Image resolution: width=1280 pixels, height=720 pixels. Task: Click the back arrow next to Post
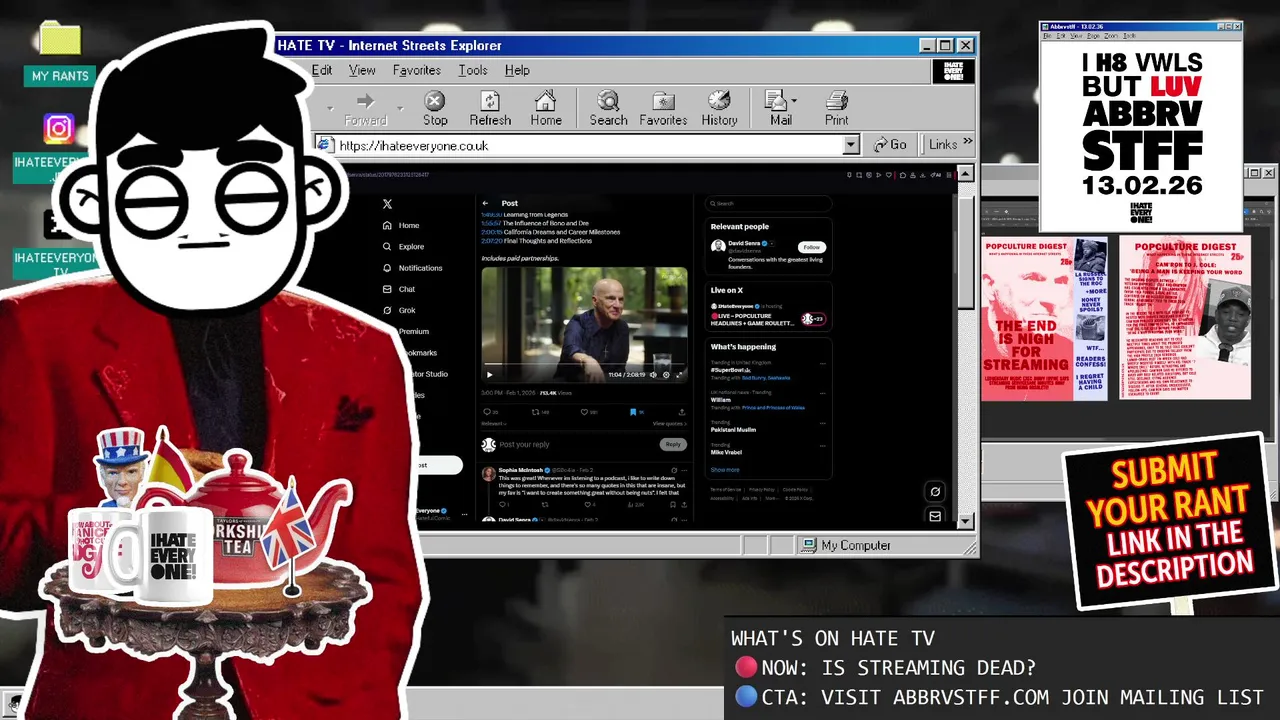pos(485,203)
